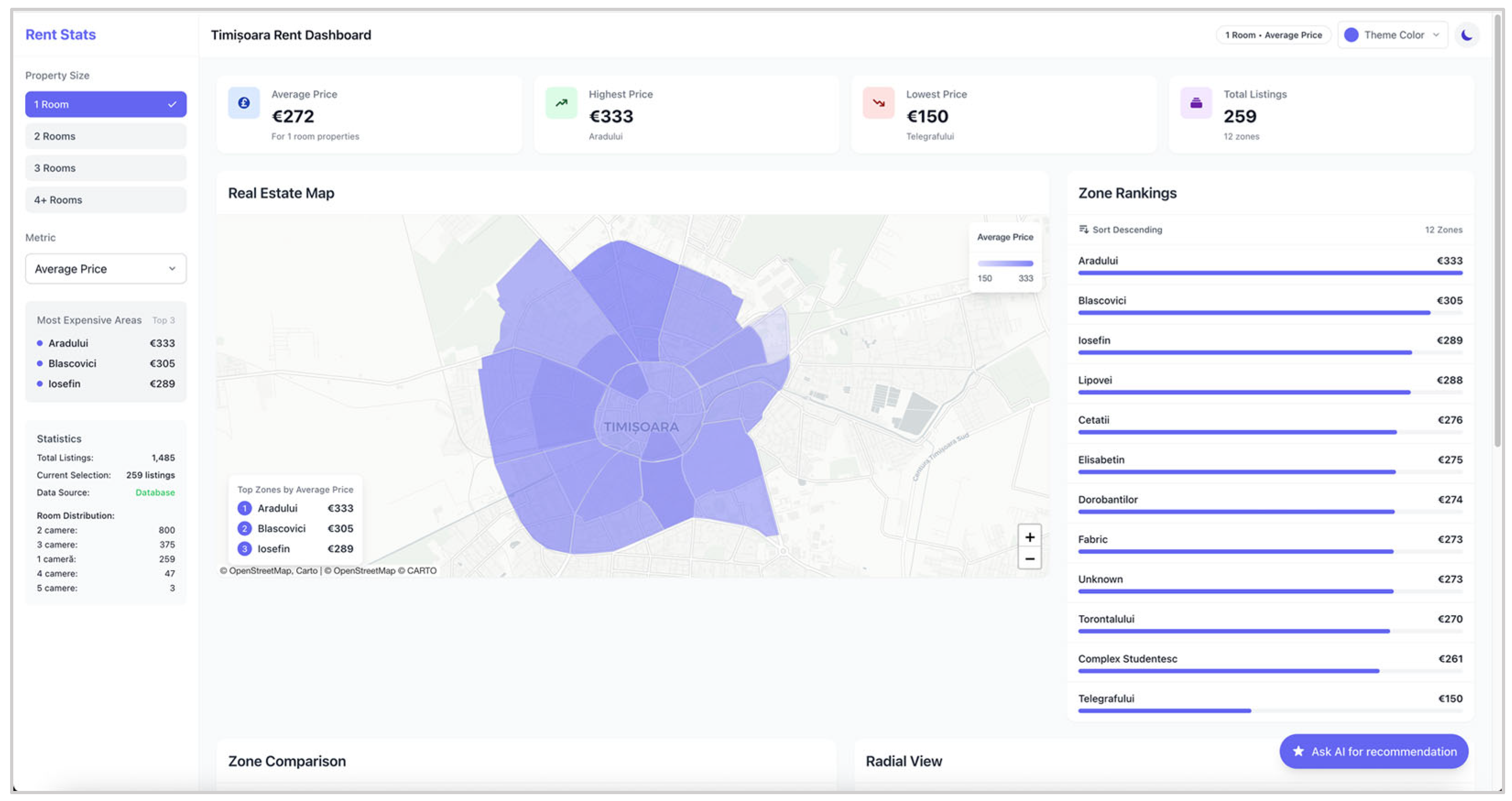Click the Highest Price trending-up icon

(x=561, y=103)
